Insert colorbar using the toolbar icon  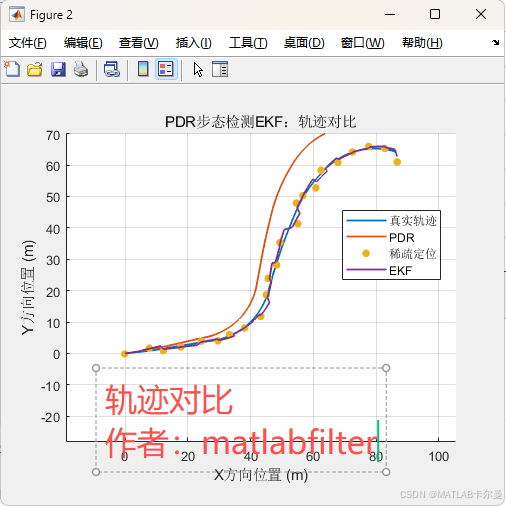coord(143,69)
